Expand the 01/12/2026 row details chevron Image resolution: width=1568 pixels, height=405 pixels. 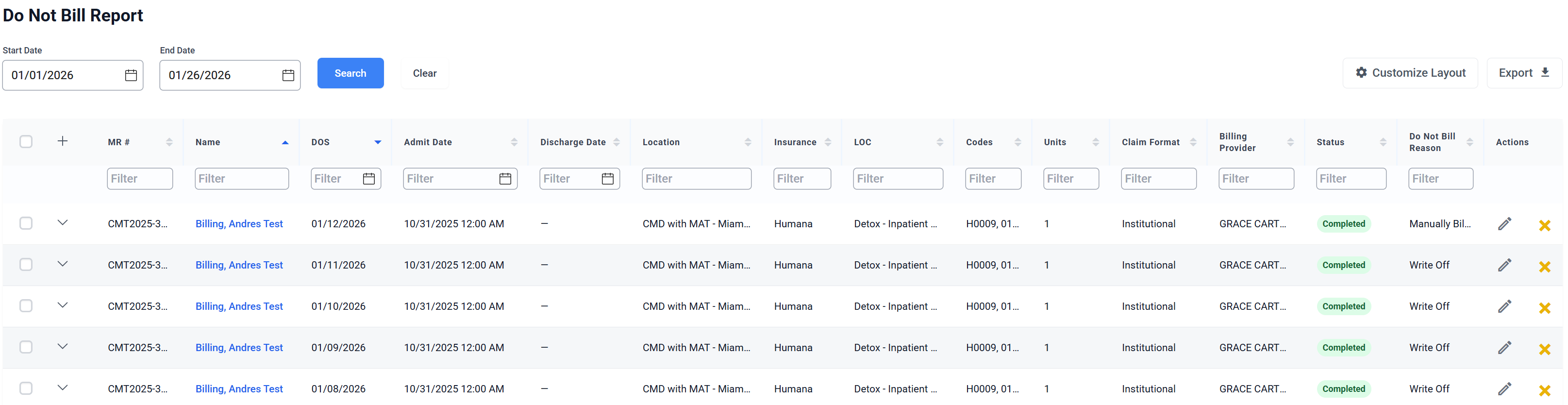coord(62,223)
